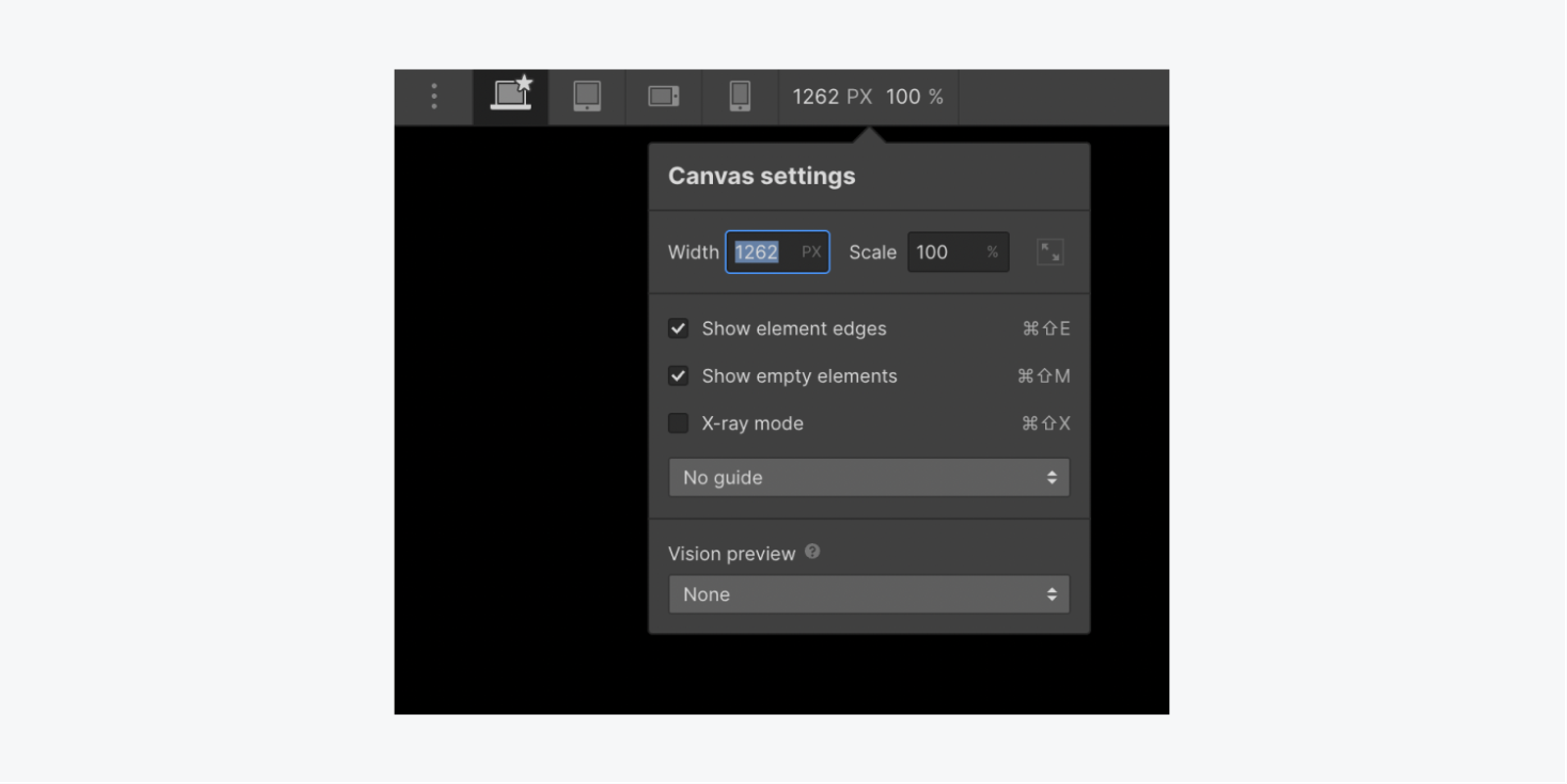Click the Width input field

point(777,253)
